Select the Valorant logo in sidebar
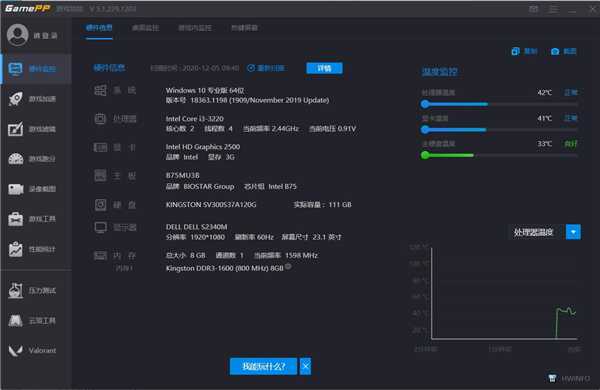600x390 pixels. coord(16,350)
